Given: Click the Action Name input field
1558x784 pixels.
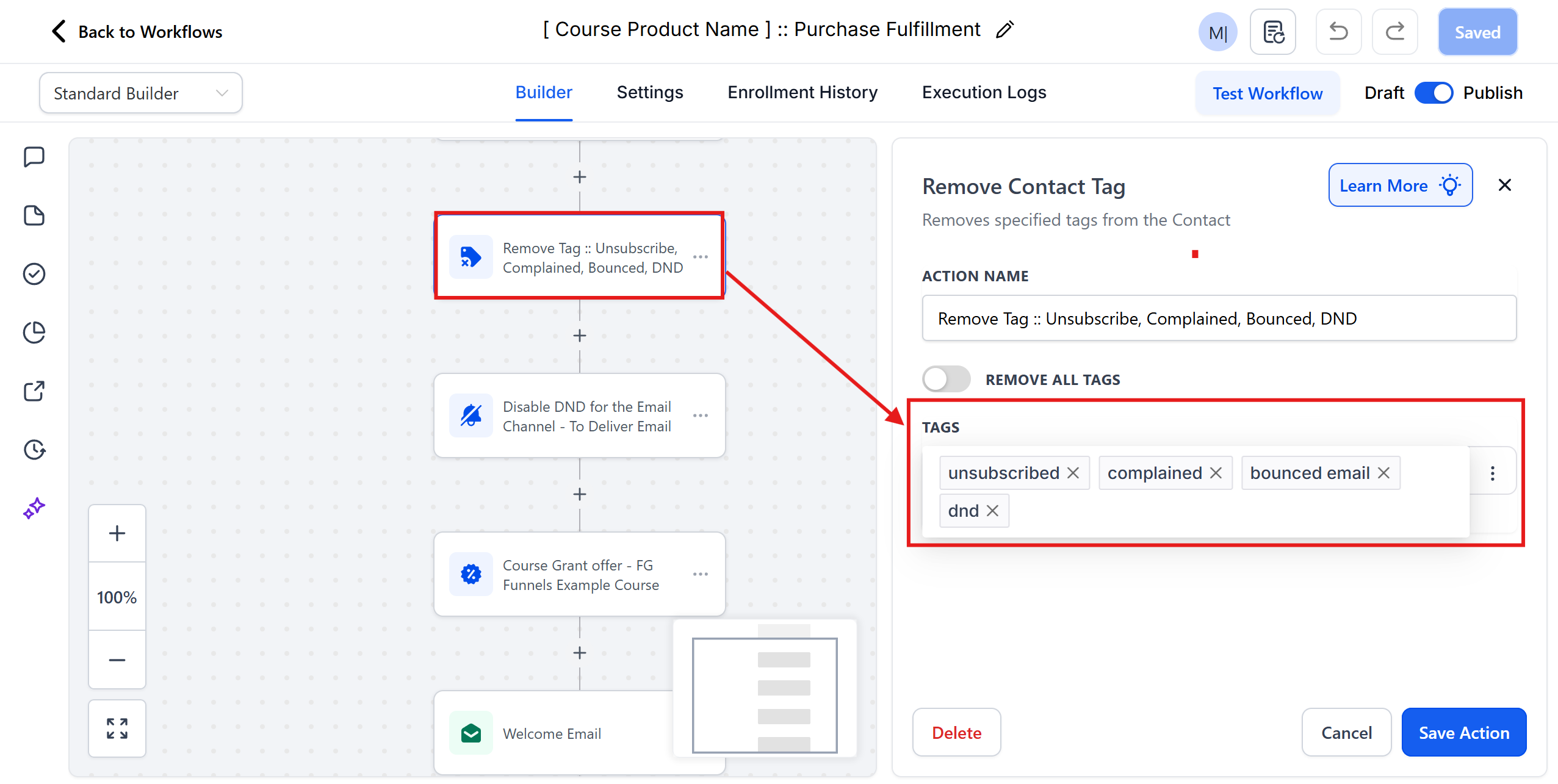Looking at the screenshot, I should pyautogui.click(x=1219, y=318).
